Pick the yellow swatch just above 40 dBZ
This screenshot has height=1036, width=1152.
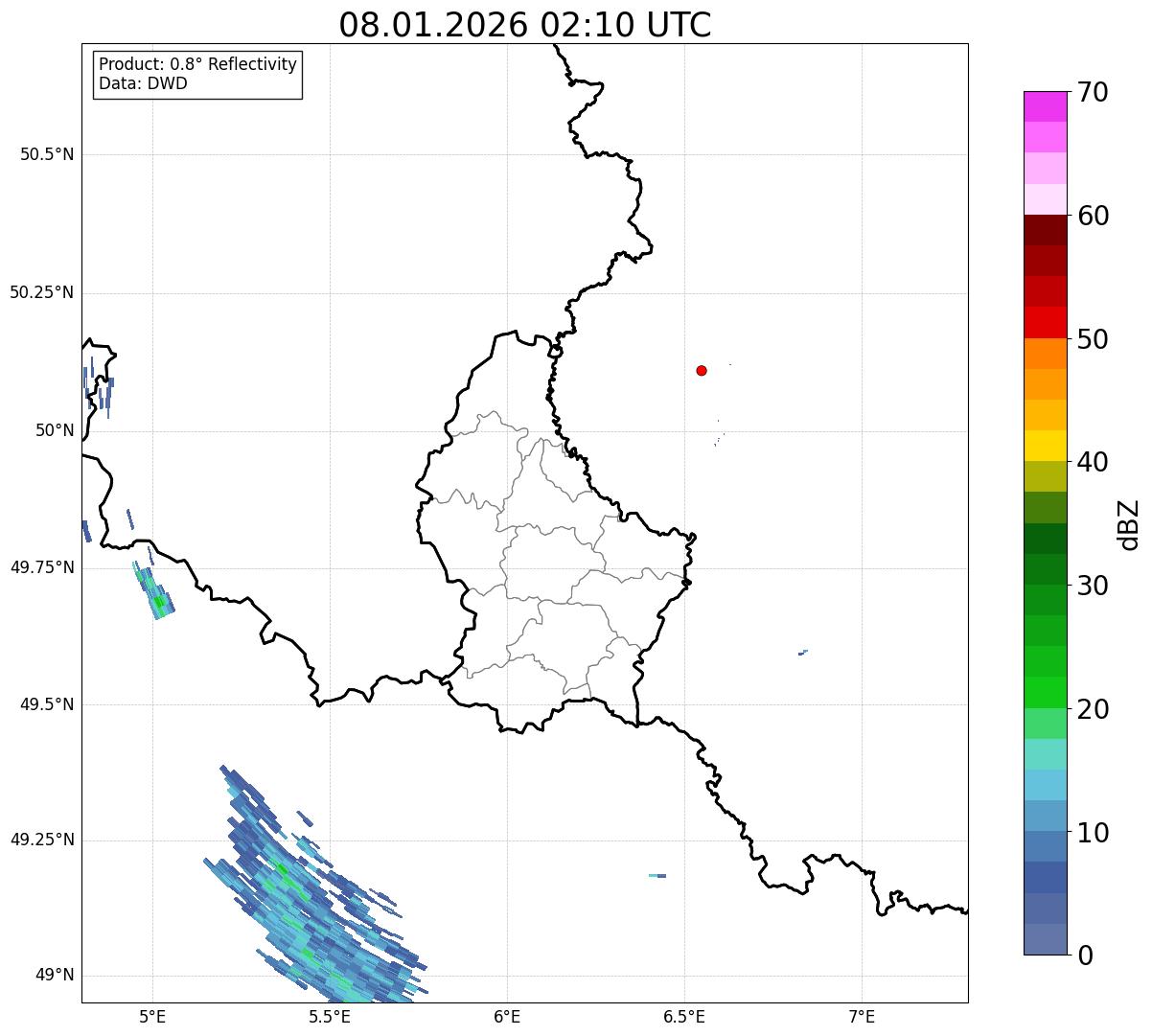click(x=1045, y=446)
